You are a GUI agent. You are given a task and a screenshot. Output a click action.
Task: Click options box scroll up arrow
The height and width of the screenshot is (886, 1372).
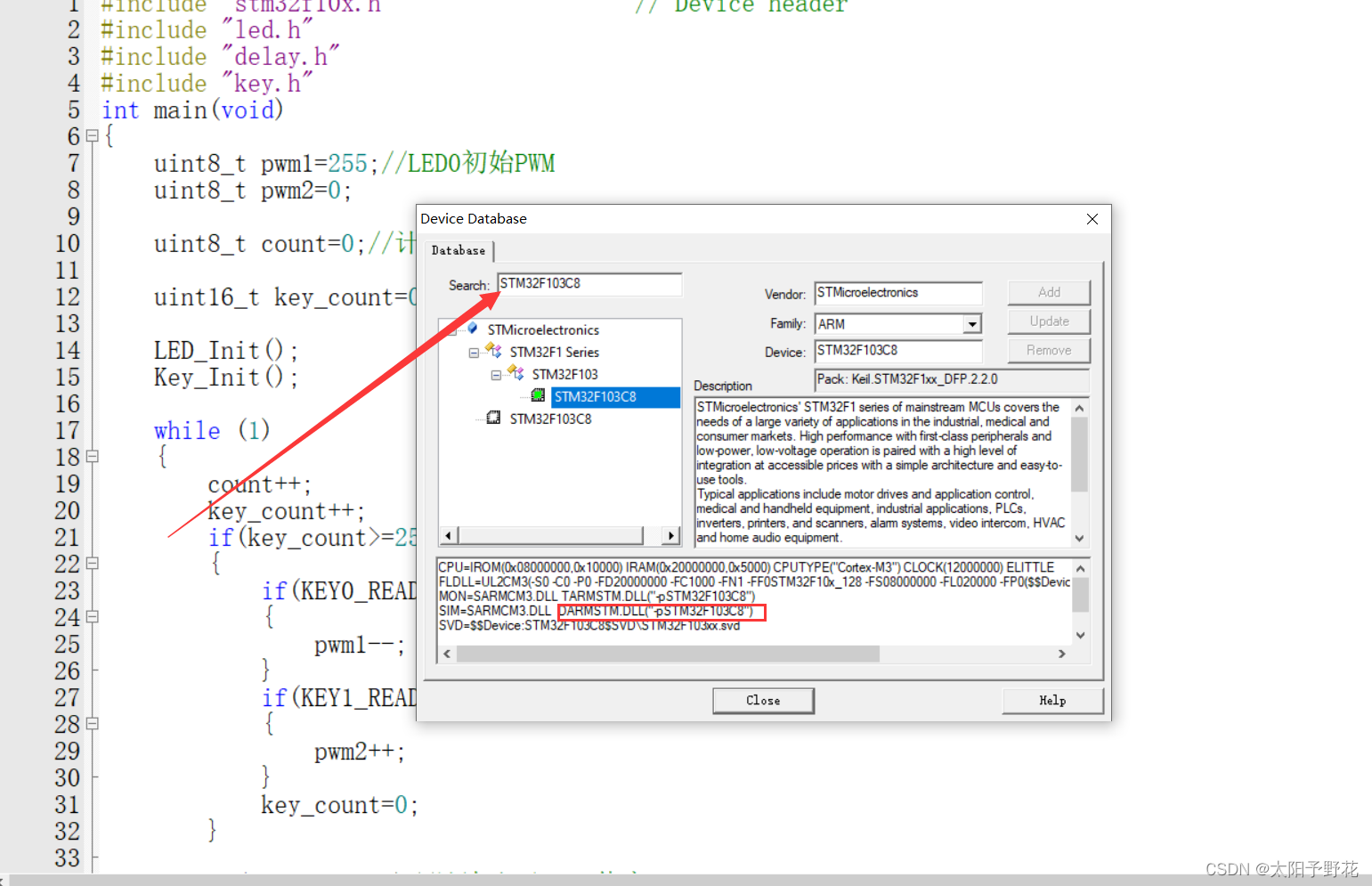coord(1080,568)
